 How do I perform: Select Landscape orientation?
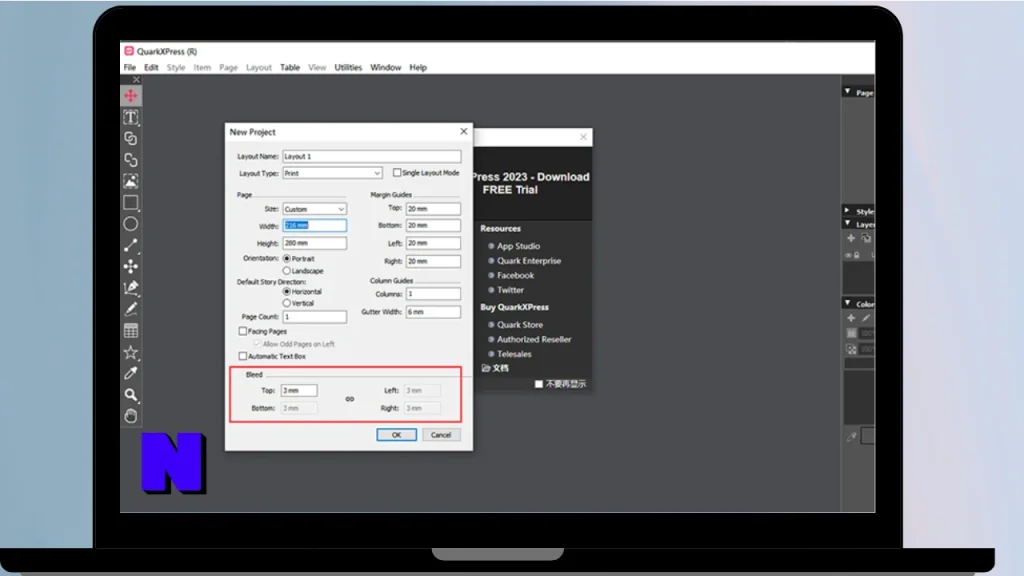(x=287, y=270)
